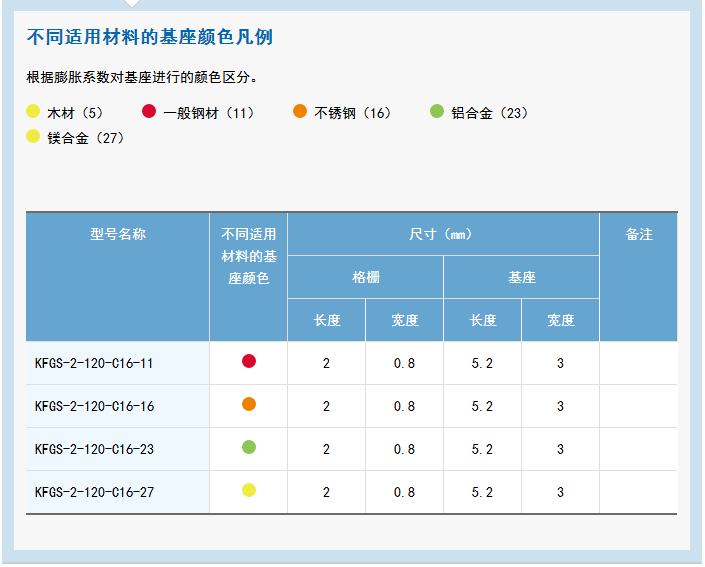705x567 pixels.
Task: Click the 型号名称 column header
Action: tap(118, 277)
